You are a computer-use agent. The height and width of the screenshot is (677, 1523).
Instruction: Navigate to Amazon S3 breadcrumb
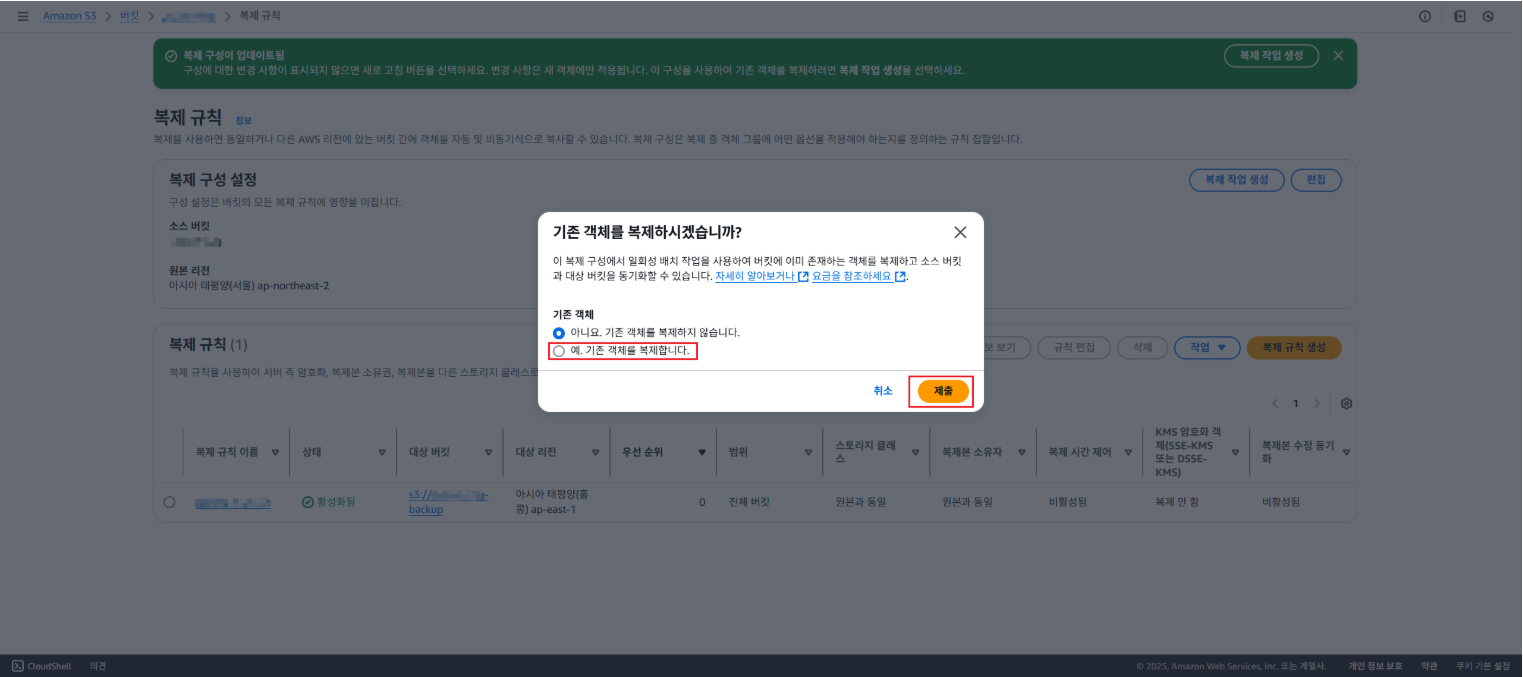[69, 17]
